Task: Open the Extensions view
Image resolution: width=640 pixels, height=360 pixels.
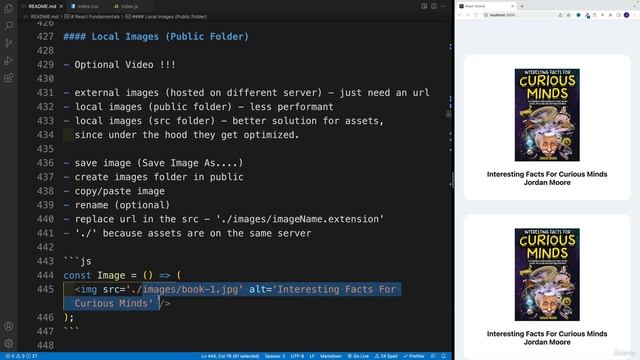Action: click(8, 78)
